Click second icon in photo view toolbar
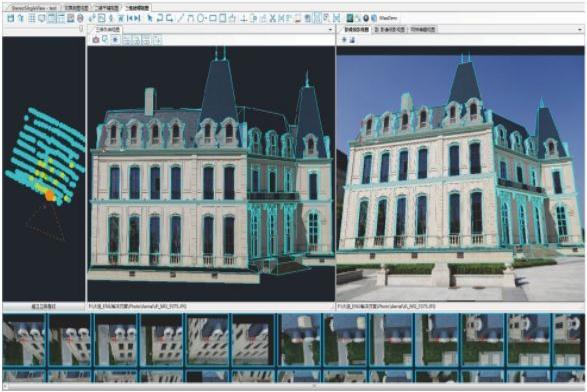Image resolution: width=587 pixels, height=392 pixels. 352,39
